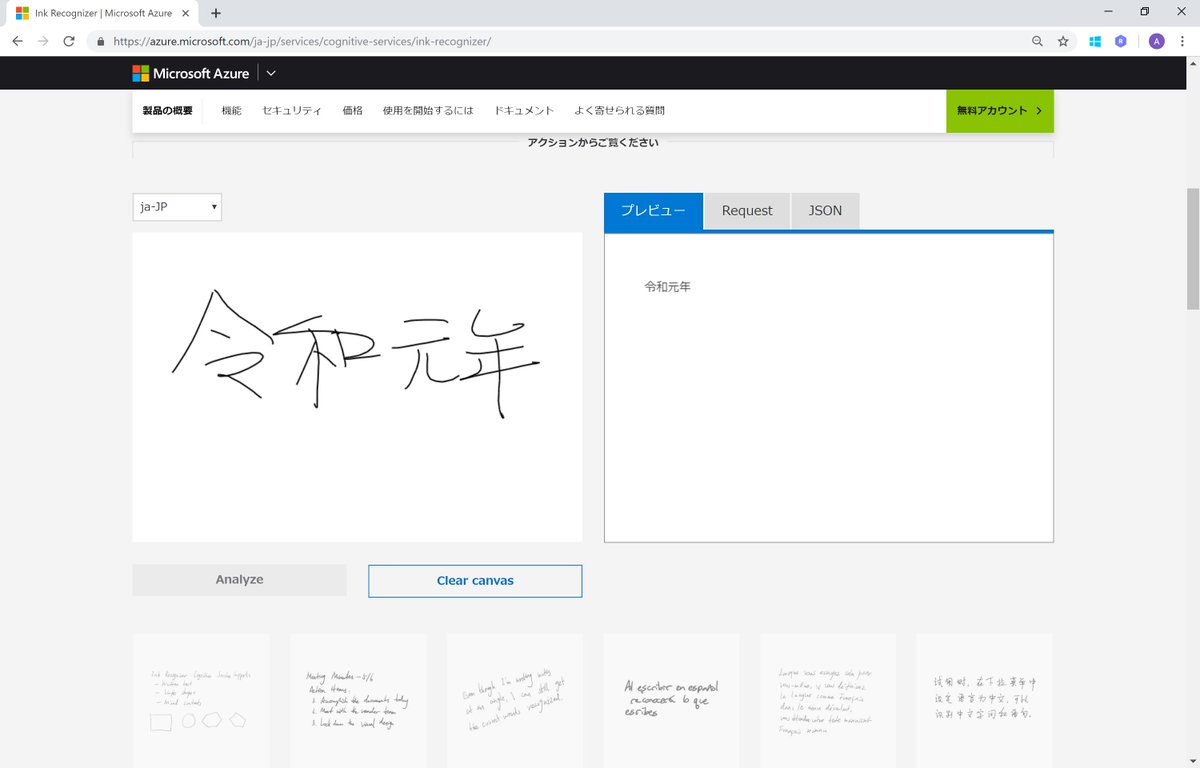Click the handwriting ink canvas

(357, 387)
